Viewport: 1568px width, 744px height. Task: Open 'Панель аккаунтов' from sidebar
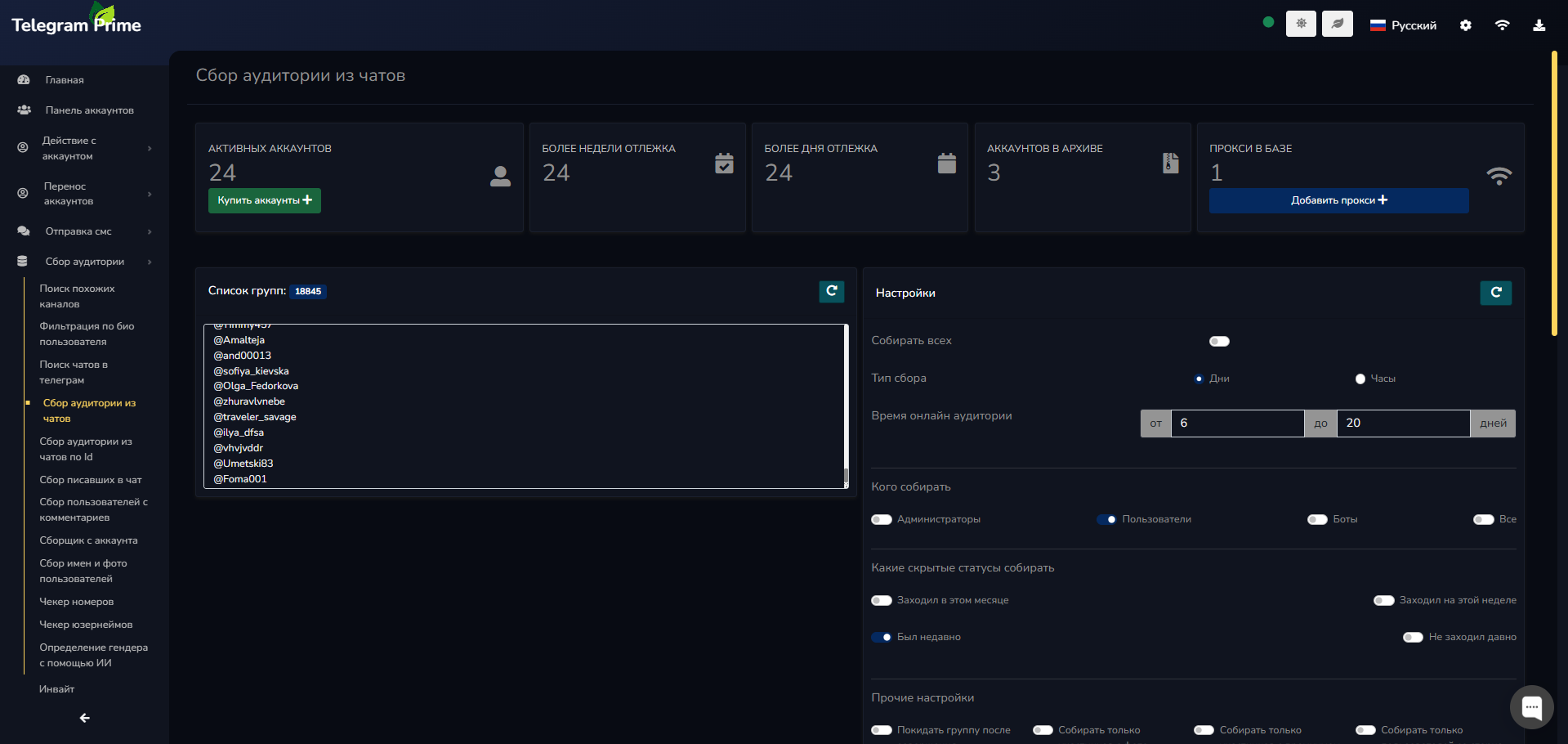tap(89, 110)
